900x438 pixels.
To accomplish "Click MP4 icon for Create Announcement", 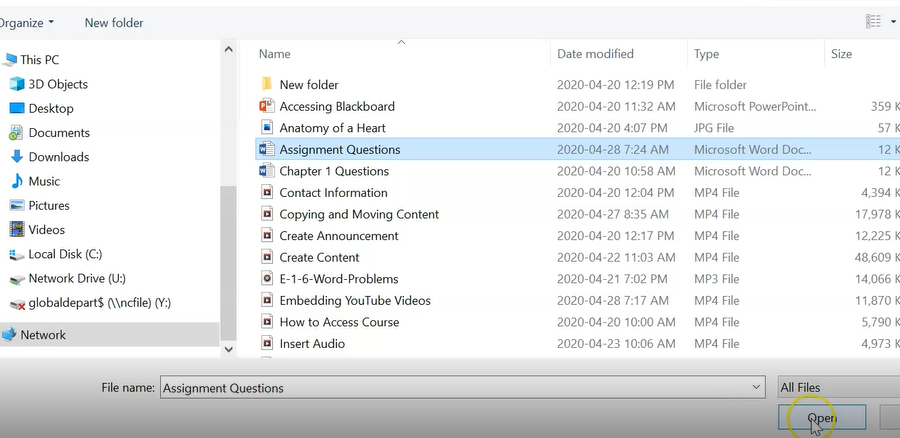I will tap(266, 235).
